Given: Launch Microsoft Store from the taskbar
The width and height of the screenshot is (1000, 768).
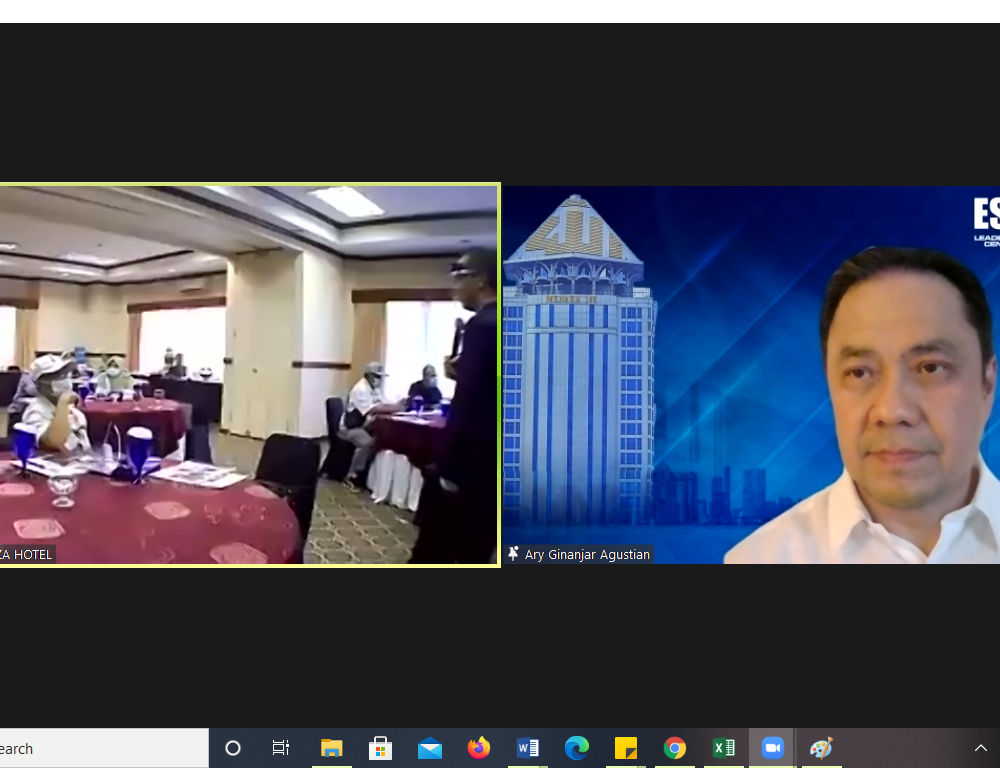Looking at the screenshot, I should (x=380, y=748).
